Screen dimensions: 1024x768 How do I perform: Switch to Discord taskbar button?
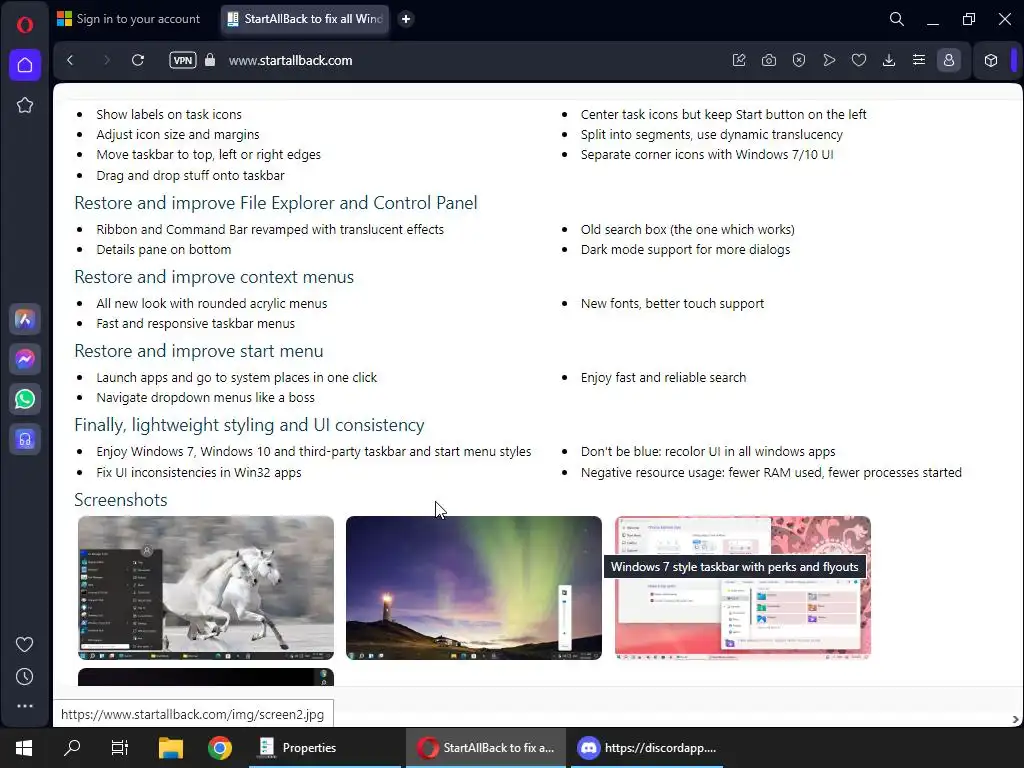[647, 748]
